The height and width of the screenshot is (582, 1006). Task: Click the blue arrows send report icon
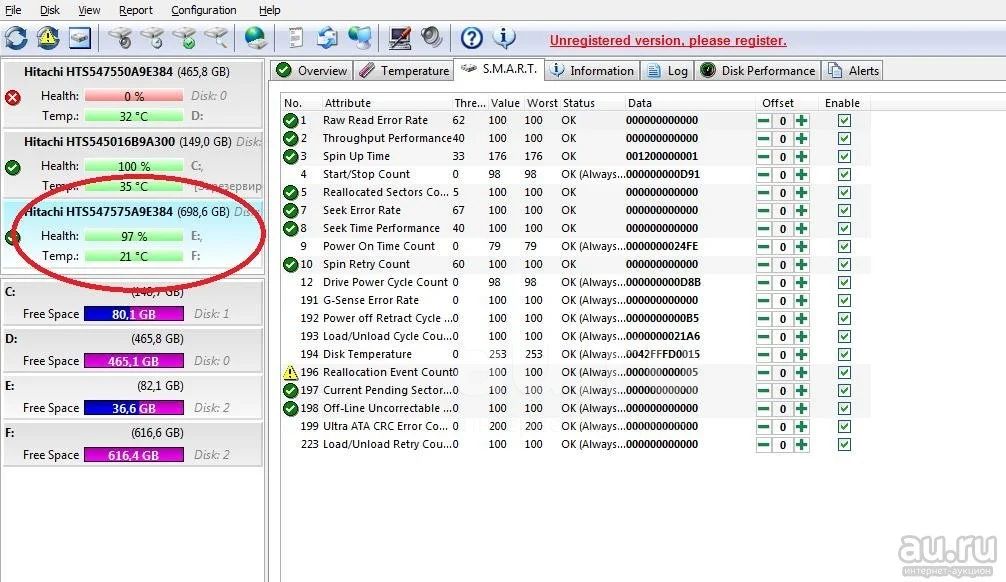point(327,38)
